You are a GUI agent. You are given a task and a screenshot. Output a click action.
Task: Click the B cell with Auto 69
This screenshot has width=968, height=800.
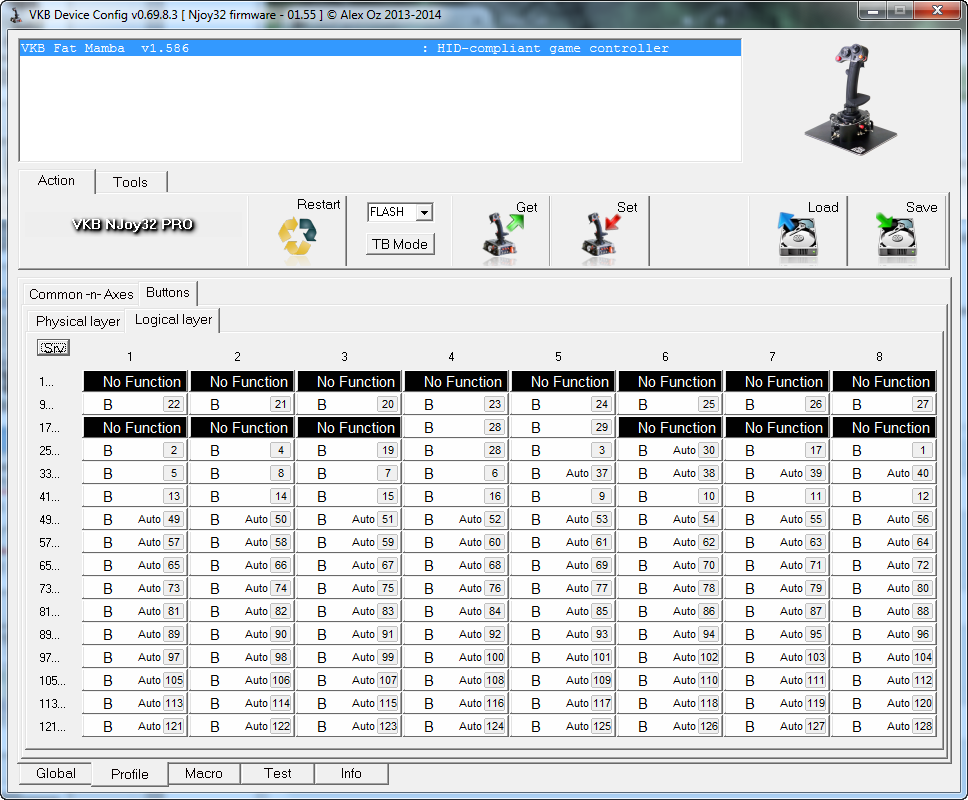pyautogui.click(x=563, y=565)
